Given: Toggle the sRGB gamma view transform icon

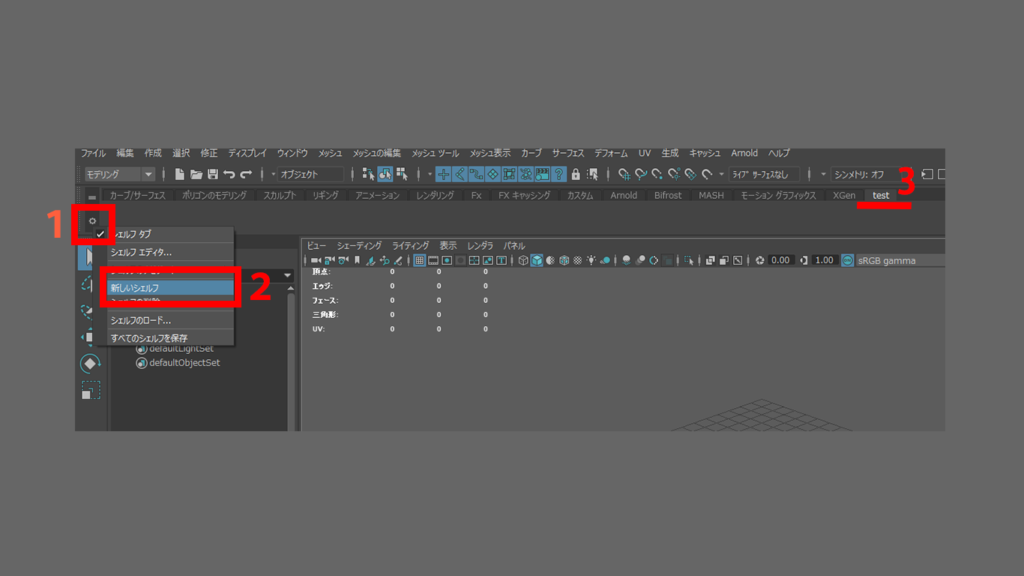Looking at the screenshot, I should (x=847, y=261).
